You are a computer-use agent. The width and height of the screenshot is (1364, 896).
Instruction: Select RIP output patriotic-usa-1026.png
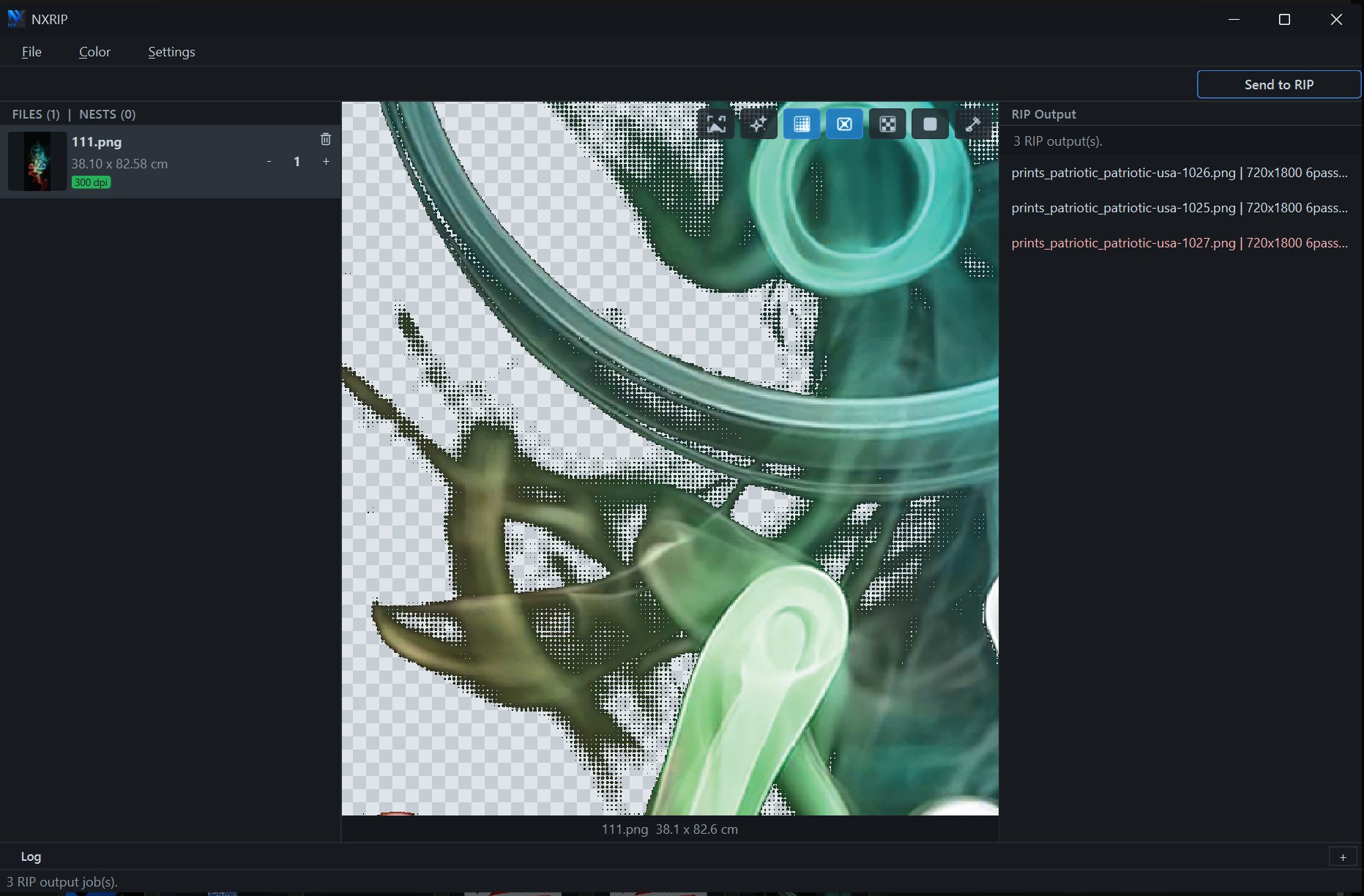(x=1179, y=173)
